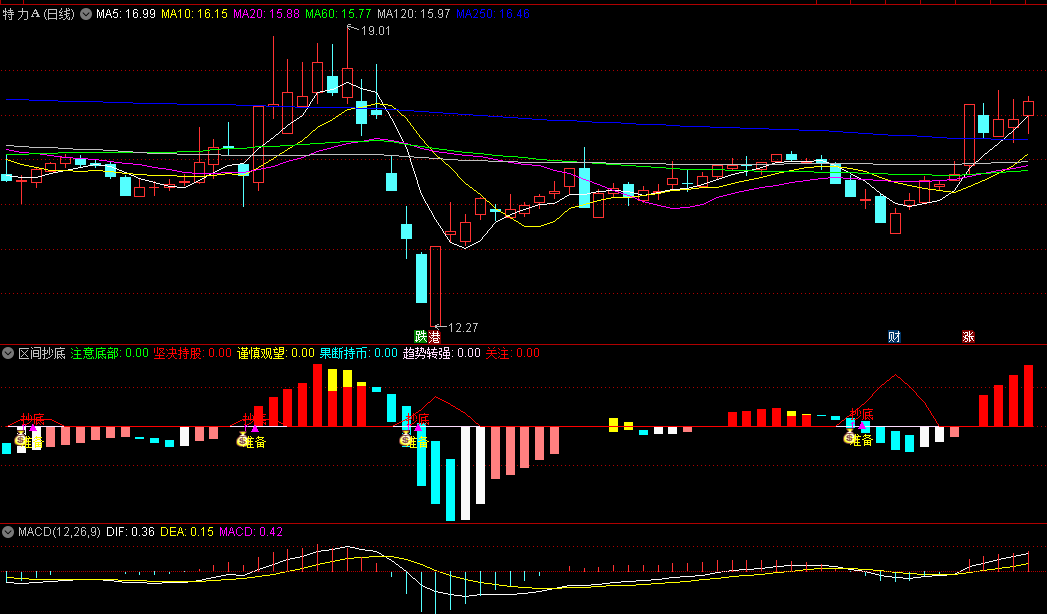
Task: Click the green 跌 marker icon
Action: 421,336
